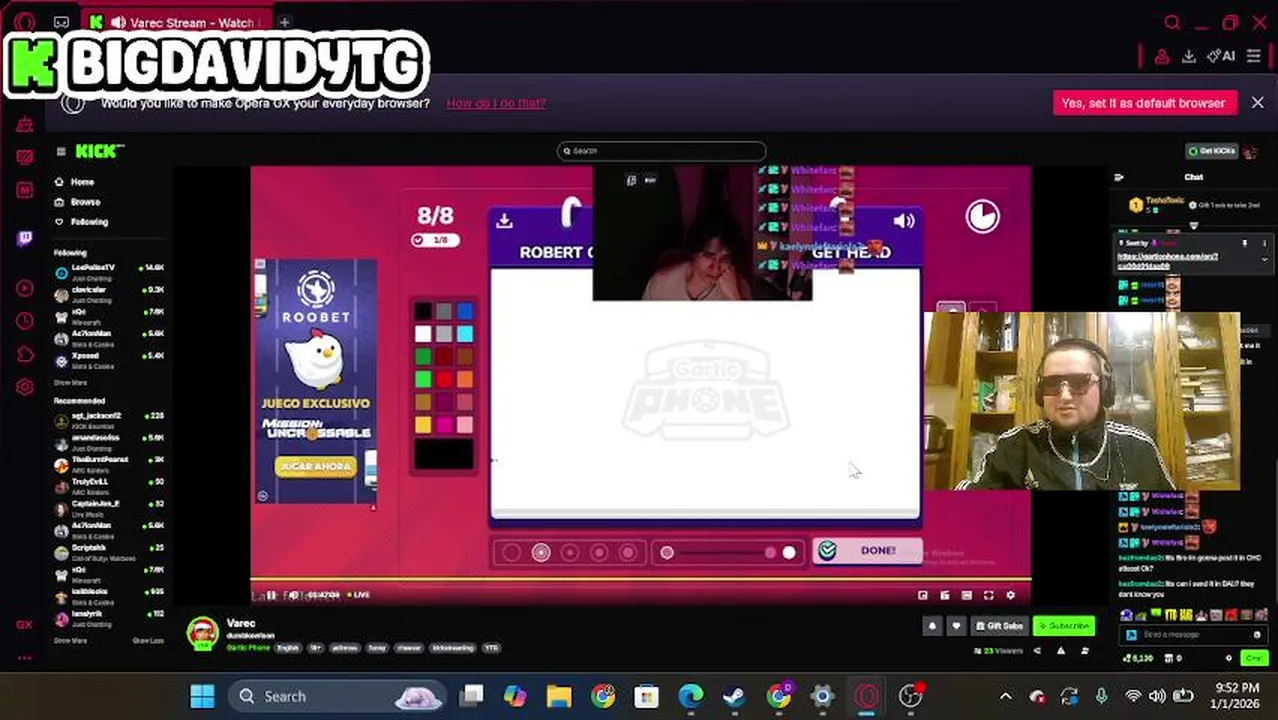Switch to the Varec Stream tab
Viewport: 1278px width, 720px height.
pyautogui.click(x=177, y=22)
